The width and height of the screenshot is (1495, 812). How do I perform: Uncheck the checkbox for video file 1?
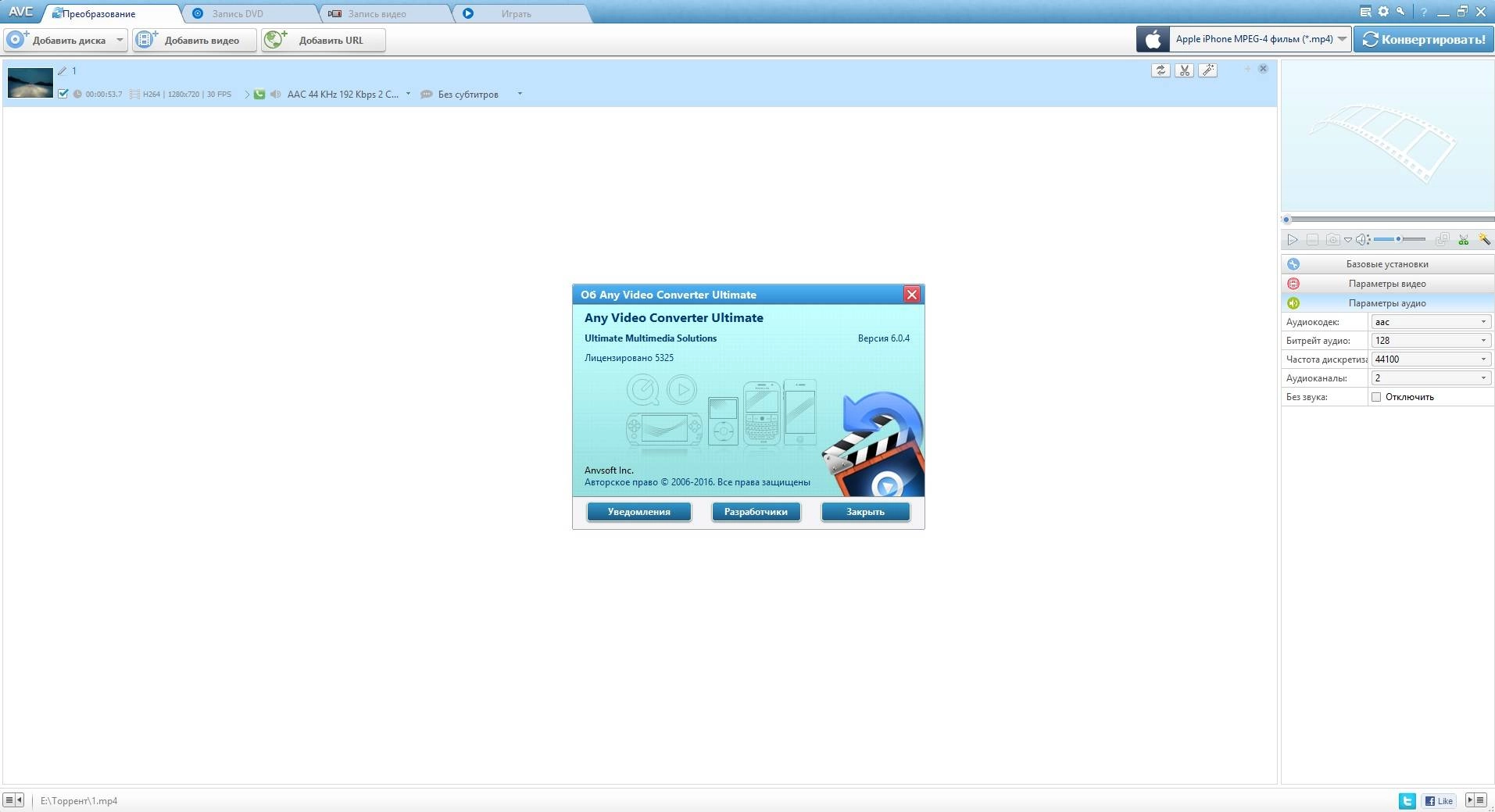63,94
